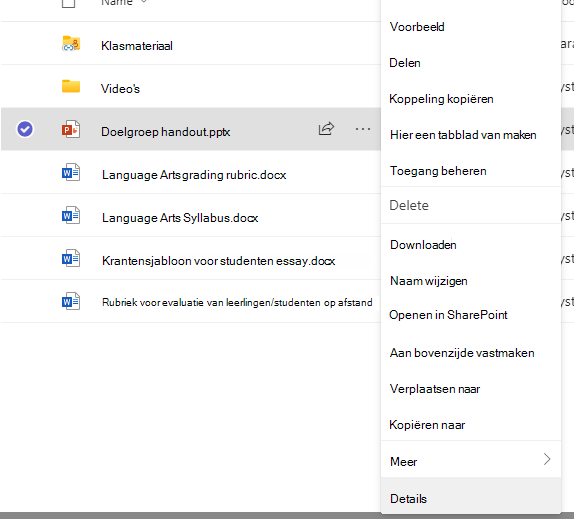The width and height of the screenshot is (574, 519).
Task: Open the three-dots menu for Doelgroep handout.pptx
Action: tap(363, 129)
